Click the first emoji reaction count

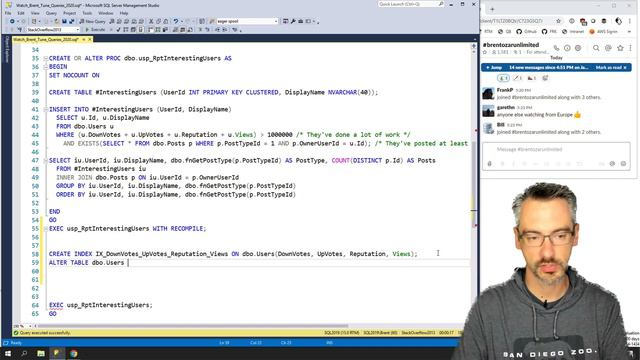[x=503, y=78]
